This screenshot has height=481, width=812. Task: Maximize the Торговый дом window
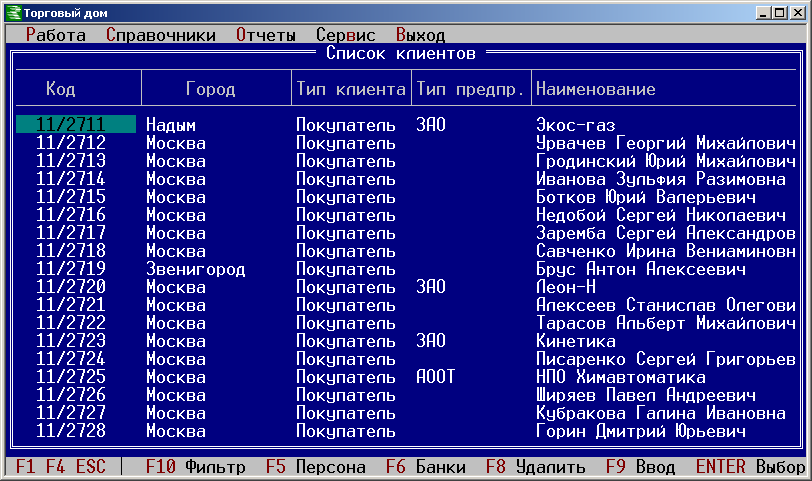point(779,13)
